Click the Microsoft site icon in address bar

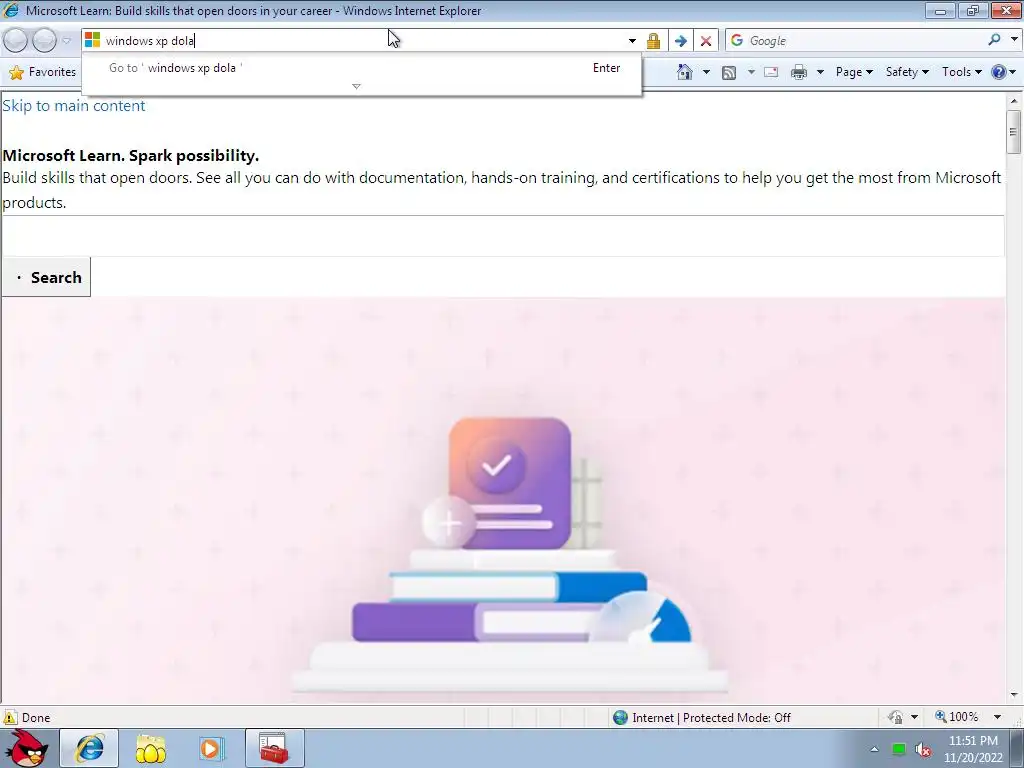93,40
